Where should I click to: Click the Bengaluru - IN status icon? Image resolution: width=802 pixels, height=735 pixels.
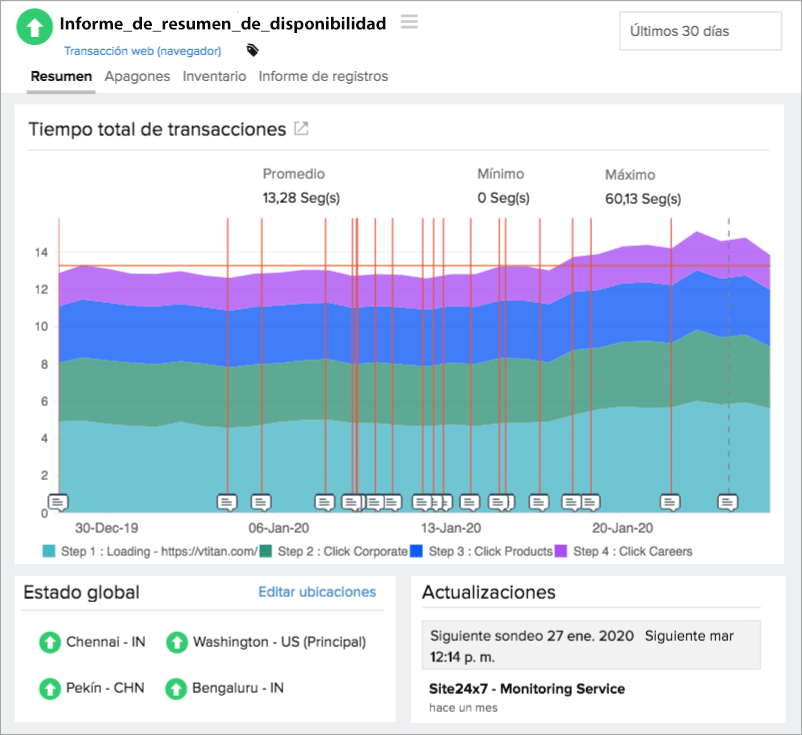pyautogui.click(x=176, y=688)
